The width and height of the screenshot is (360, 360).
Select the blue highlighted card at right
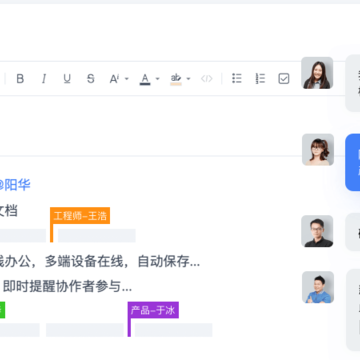[353, 162]
